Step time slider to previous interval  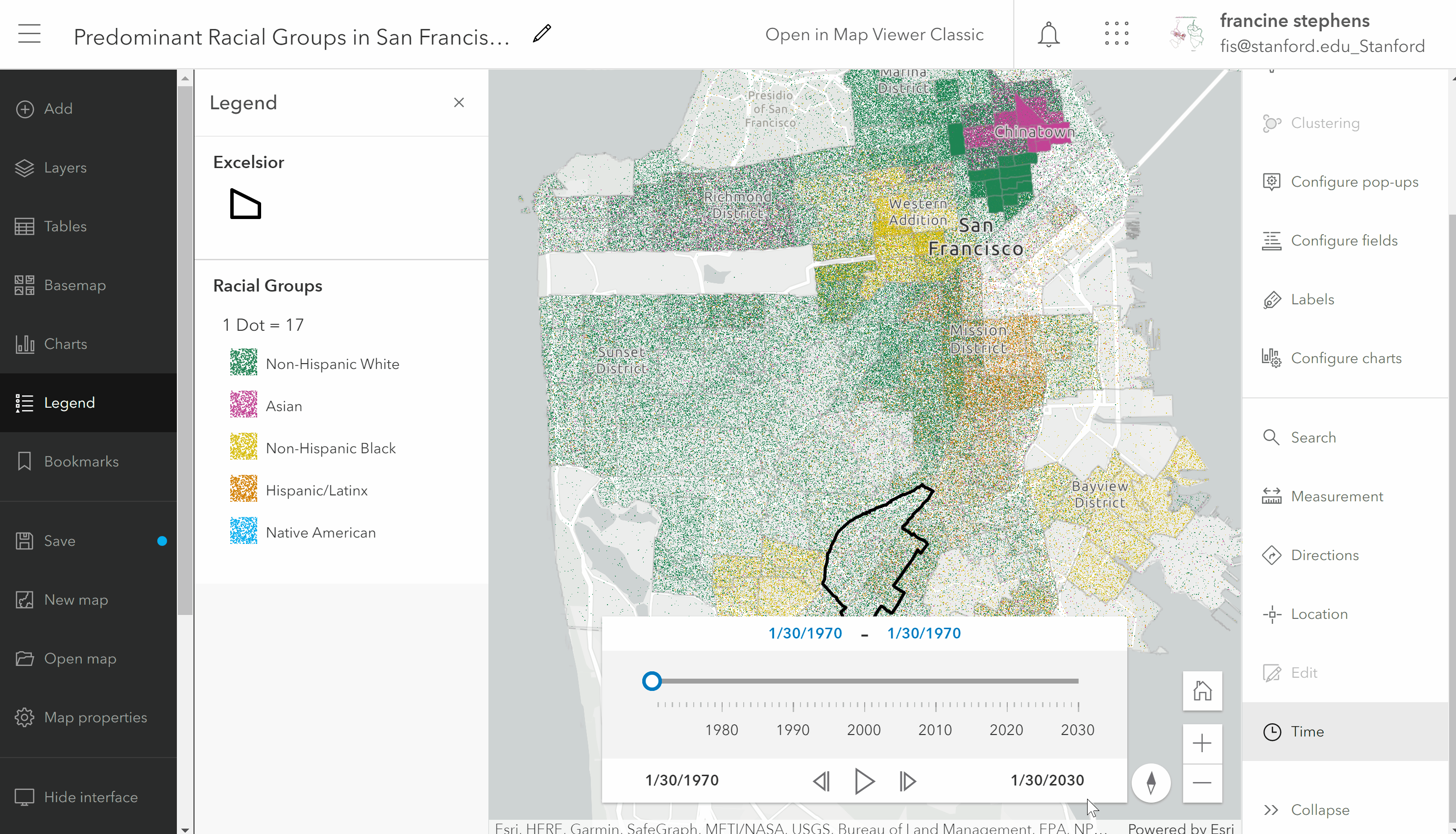coord(822,781)
